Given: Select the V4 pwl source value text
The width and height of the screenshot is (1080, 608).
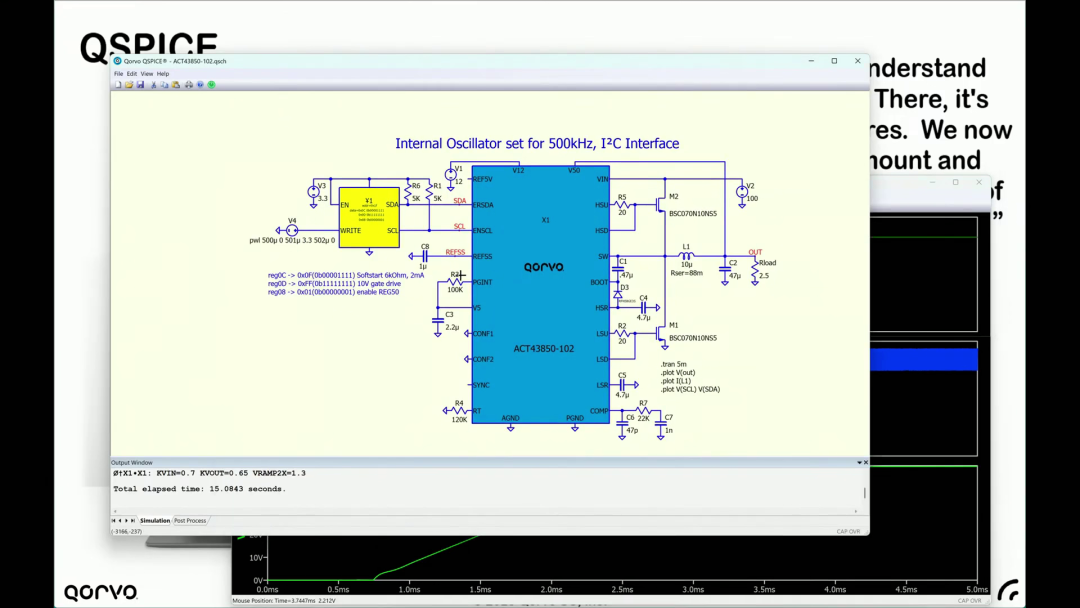Looking at the screenshot, I should coord(292,240).
